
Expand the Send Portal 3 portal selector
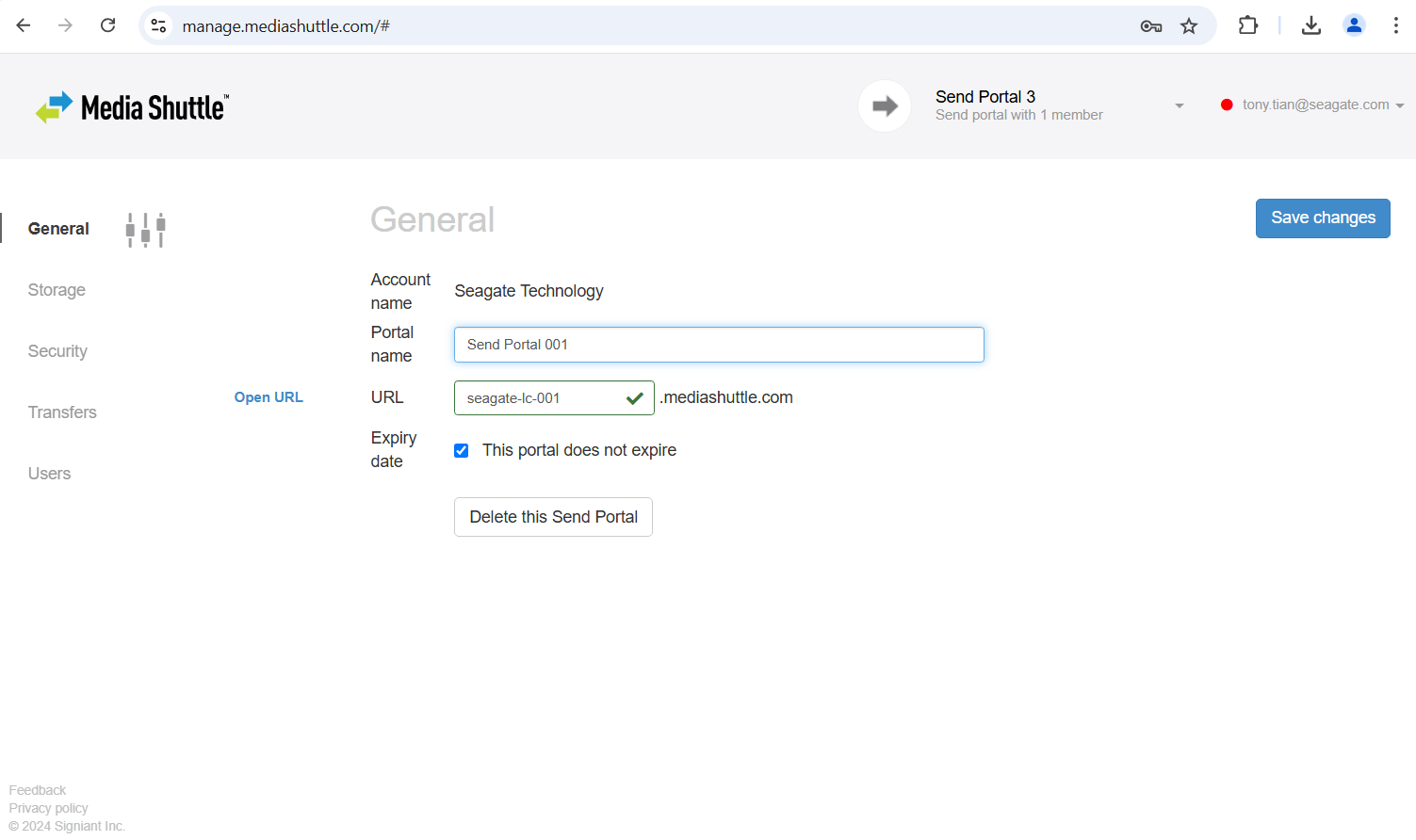click(1179, 105)
